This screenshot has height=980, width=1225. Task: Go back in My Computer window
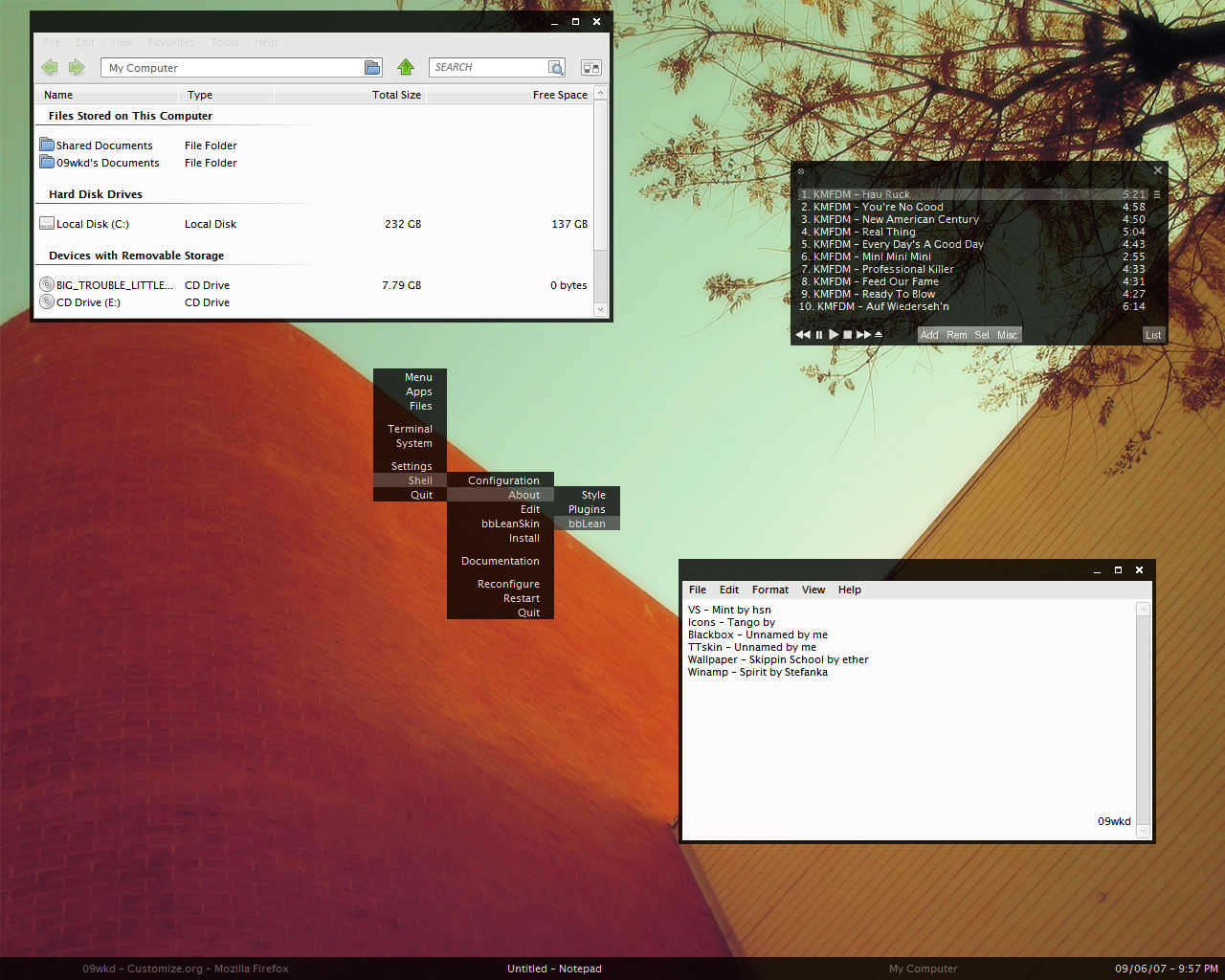coord(50,67)
